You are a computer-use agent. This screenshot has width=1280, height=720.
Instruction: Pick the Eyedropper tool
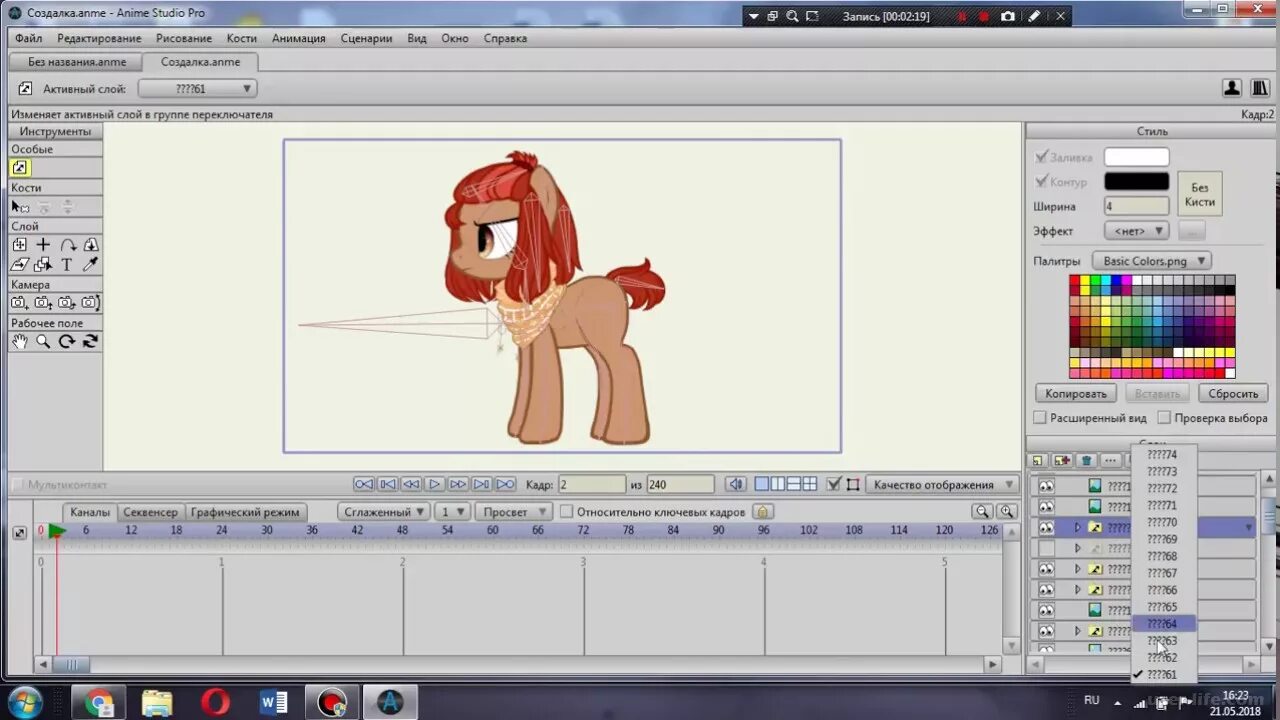click(x=90, y=265)
